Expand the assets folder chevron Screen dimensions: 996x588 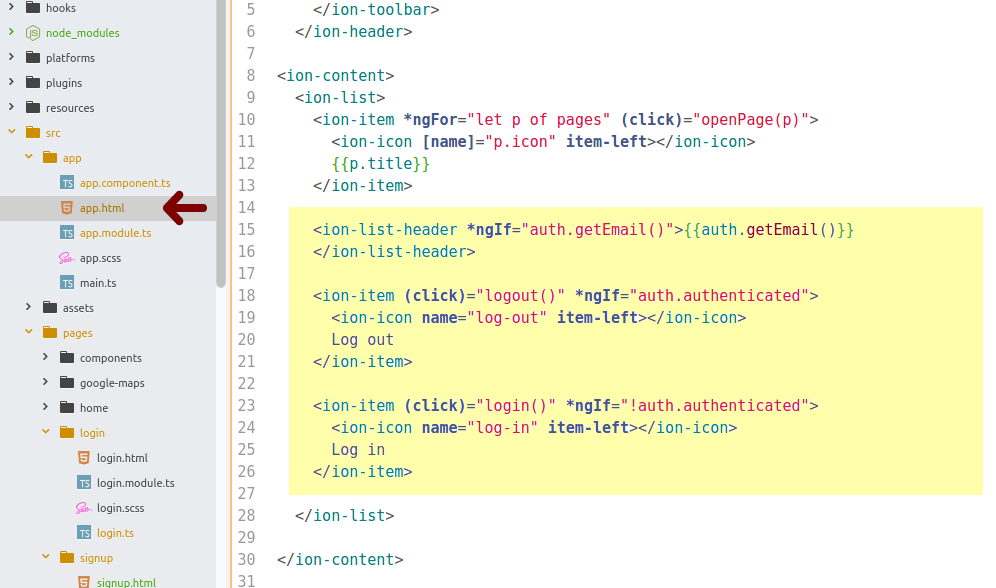(29, 307)
